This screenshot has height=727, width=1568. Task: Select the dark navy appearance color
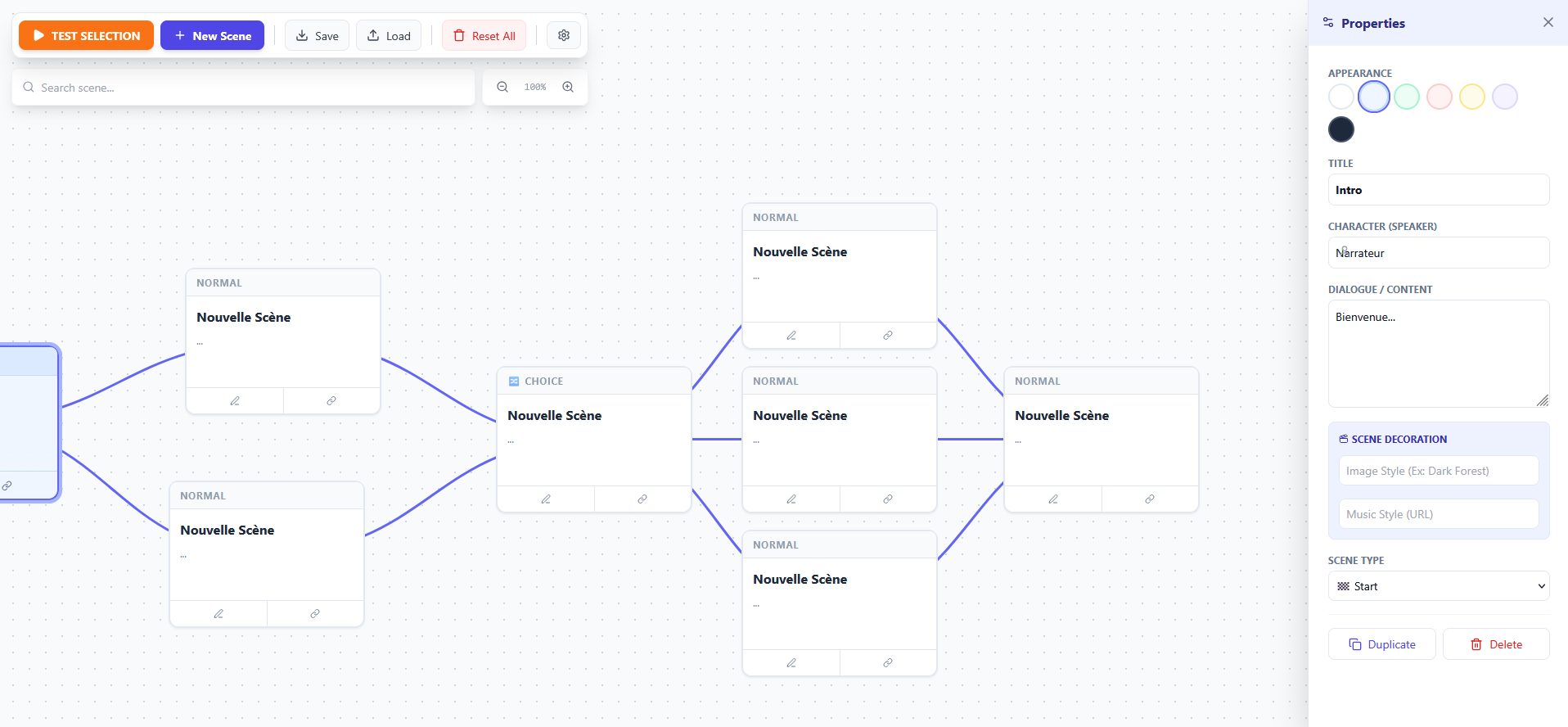point(1341,129)
